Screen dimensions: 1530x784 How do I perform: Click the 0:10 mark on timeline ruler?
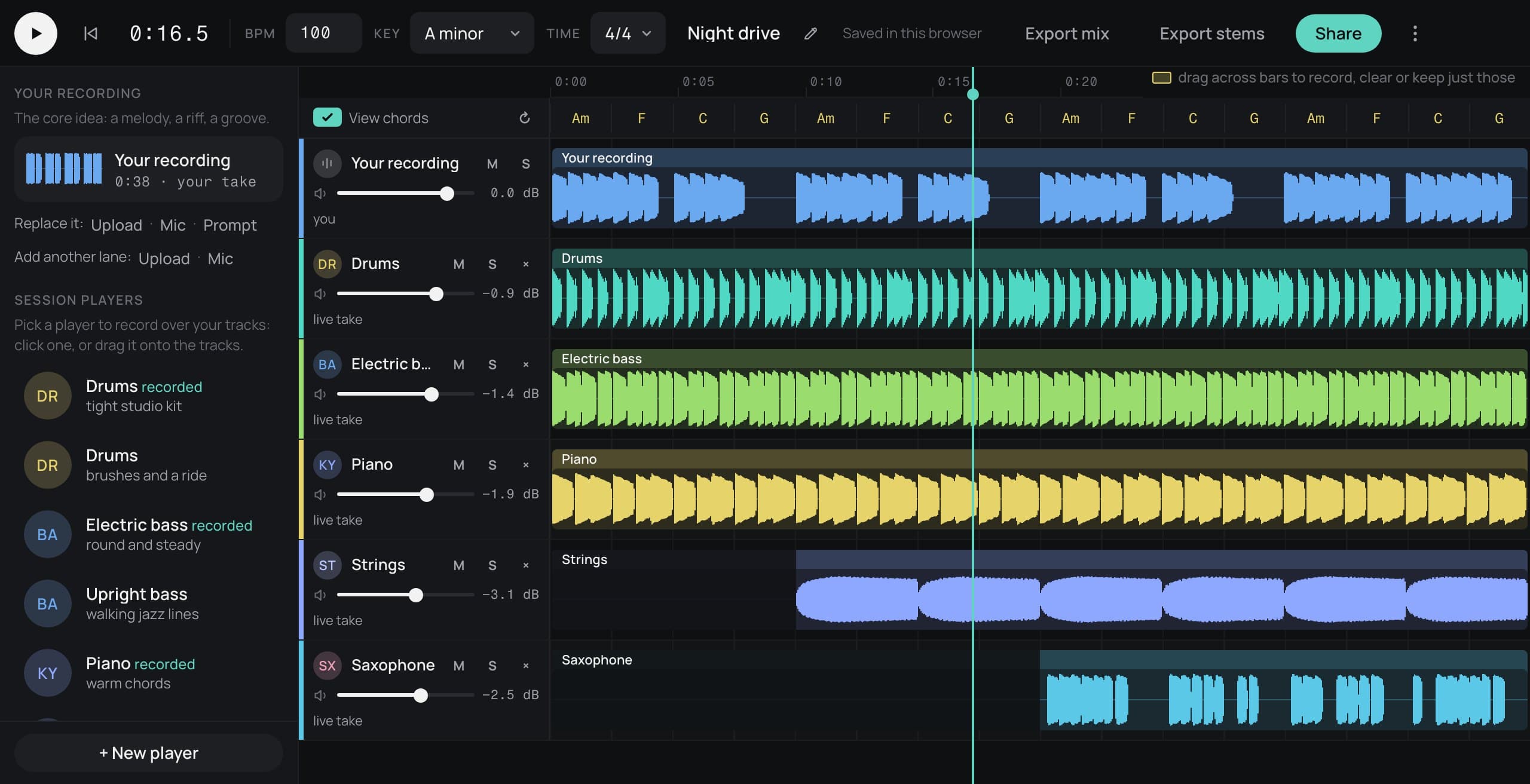tap(825, 81)
